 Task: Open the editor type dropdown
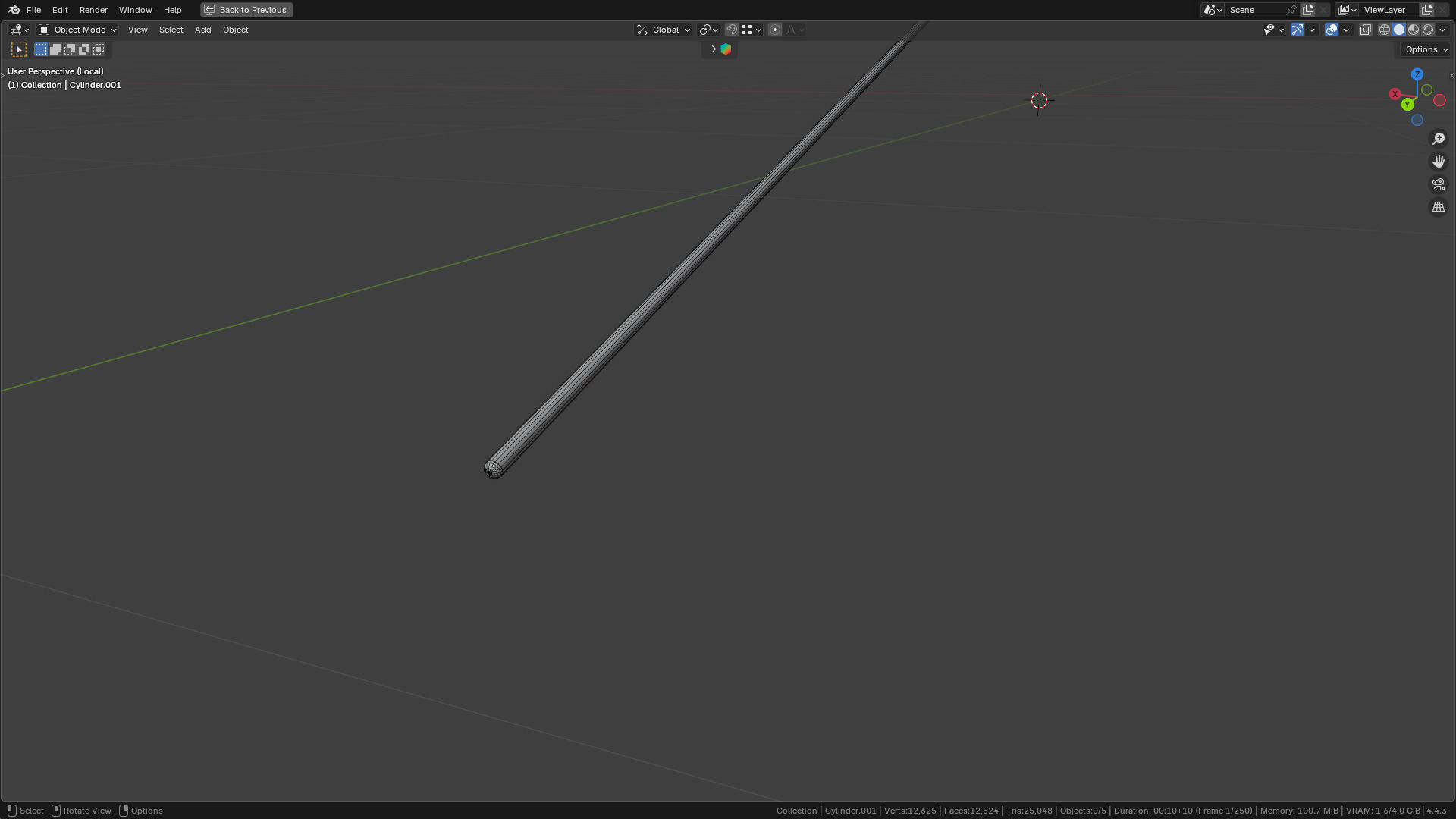tap(19, 30)
